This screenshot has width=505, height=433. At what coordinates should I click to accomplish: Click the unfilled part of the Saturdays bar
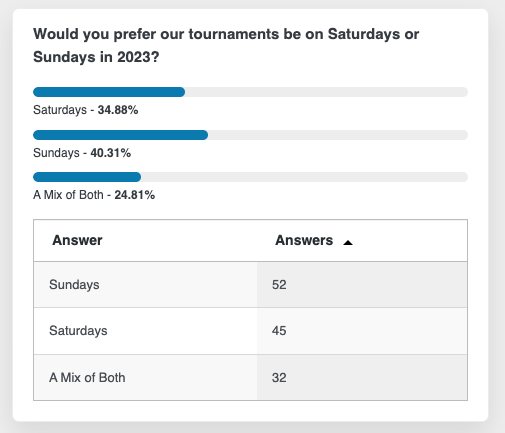[326, 92]
